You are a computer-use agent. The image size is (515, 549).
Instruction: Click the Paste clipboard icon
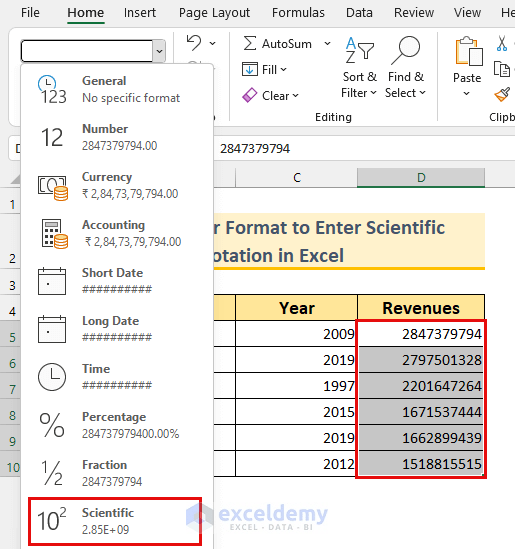pyautogui.click(x=468, y=51)
